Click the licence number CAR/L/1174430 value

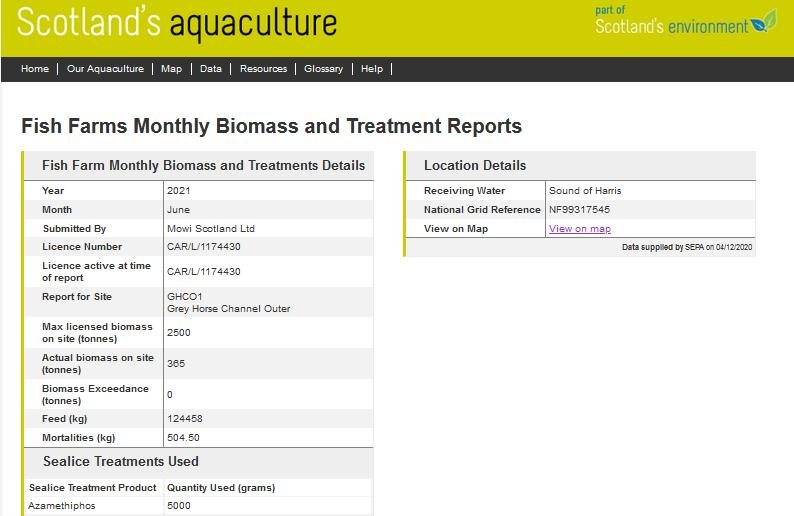coord(203,247)
